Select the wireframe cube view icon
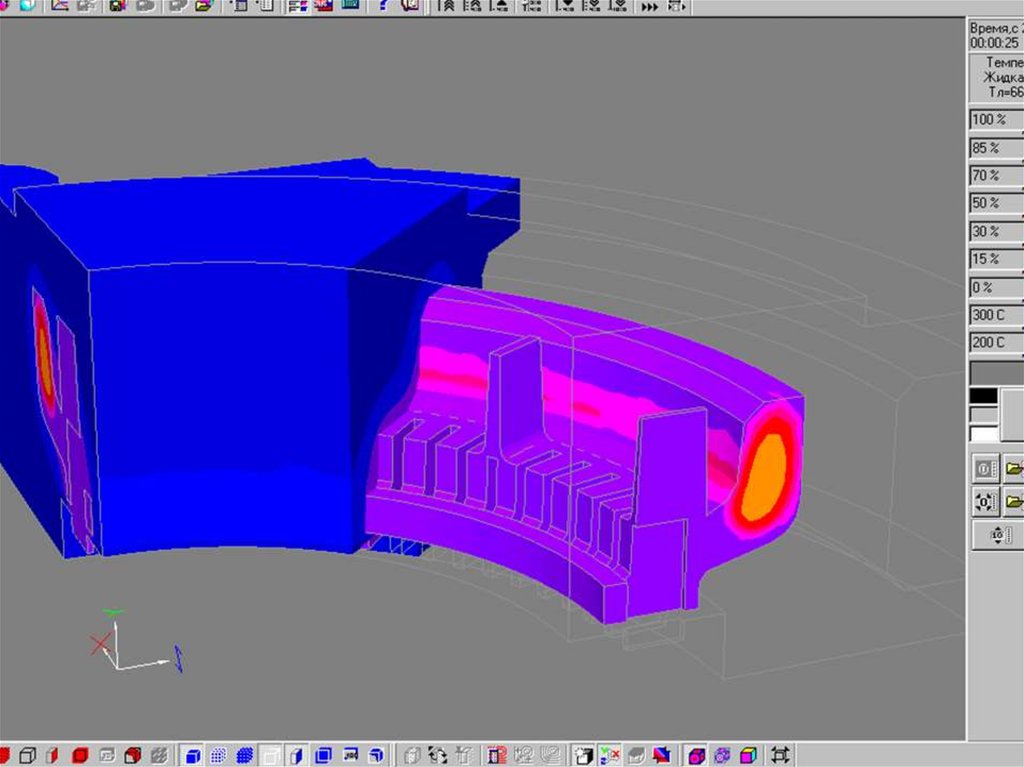 click(29, 755)
